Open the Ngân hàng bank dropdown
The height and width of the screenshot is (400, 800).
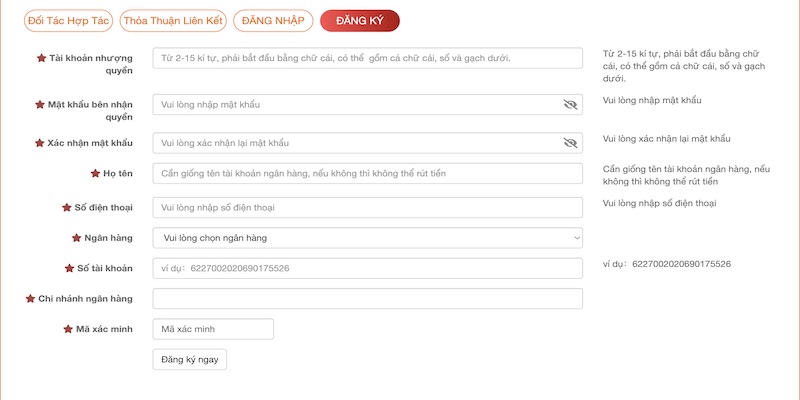pyautogui.click(x=367, y=238)
